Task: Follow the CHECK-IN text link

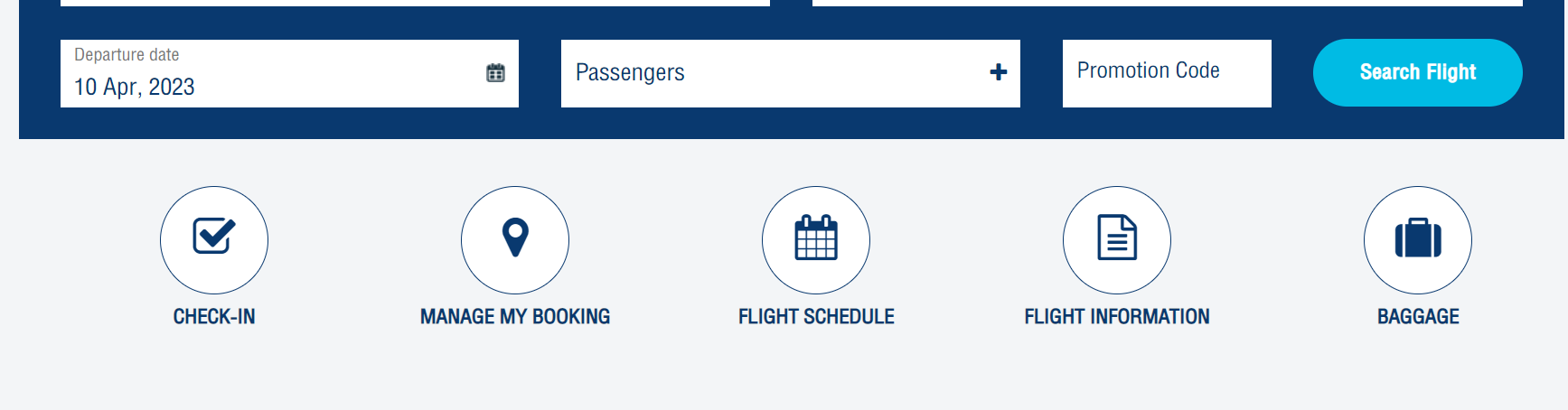Action: point(214,316)
